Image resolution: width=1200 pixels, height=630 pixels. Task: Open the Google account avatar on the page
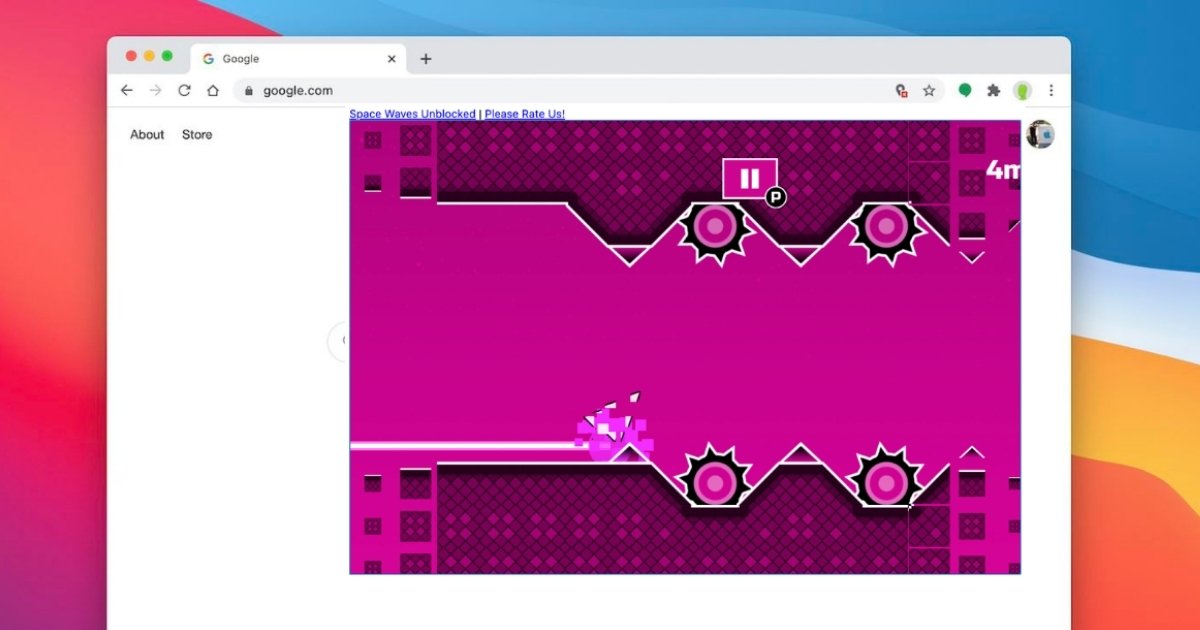tap(1040, 134)
